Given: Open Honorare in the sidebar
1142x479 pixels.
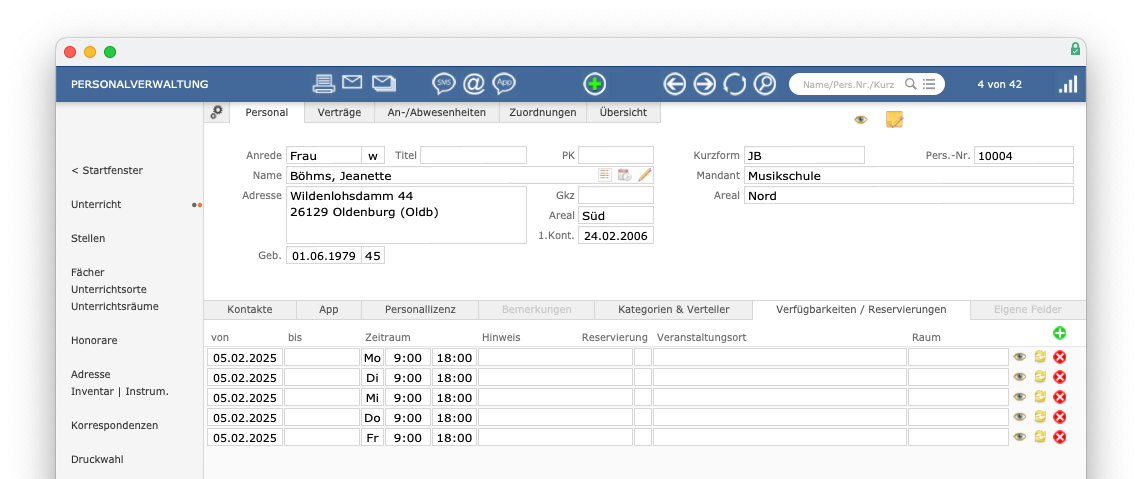Looking at the screenshot, I should (94, 340).
